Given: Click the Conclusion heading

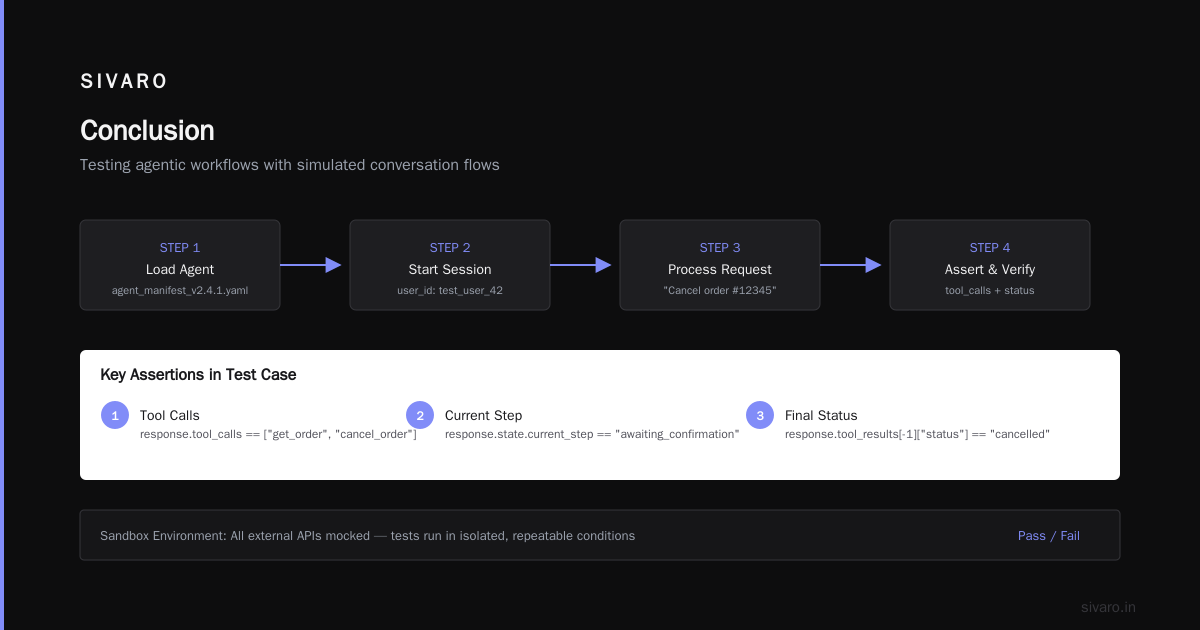Looking at the screenshot, I should click(x=147, y=131).
